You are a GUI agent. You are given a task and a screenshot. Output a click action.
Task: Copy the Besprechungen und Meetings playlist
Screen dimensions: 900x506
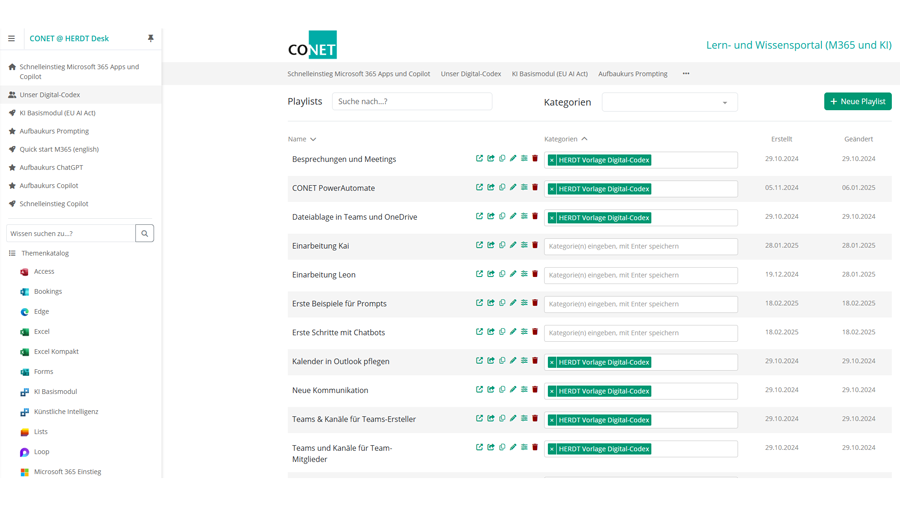[502, 158]
